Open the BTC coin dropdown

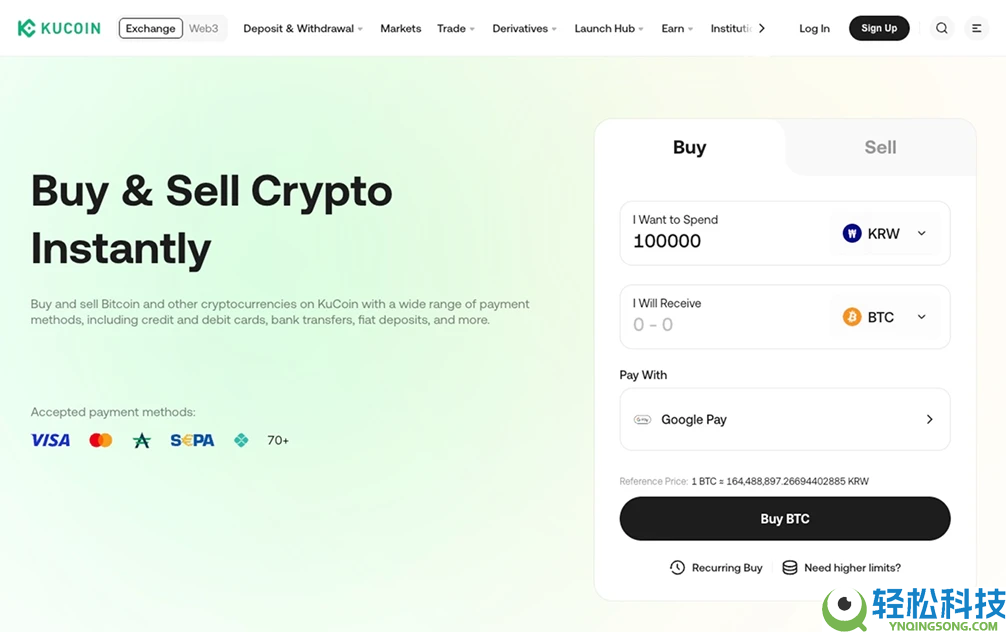pyautogui.click(x=886, y=317)
